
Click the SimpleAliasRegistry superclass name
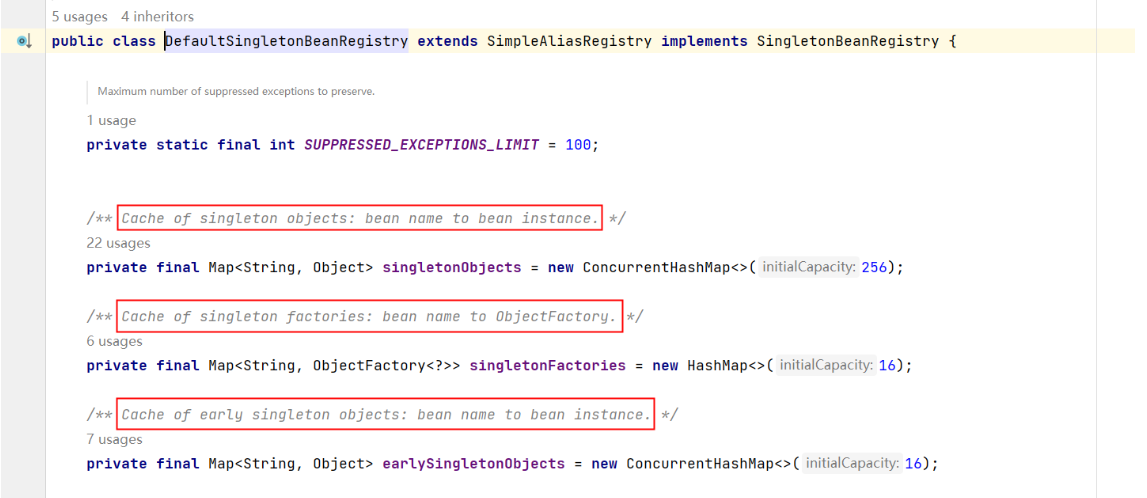(569, 41)
